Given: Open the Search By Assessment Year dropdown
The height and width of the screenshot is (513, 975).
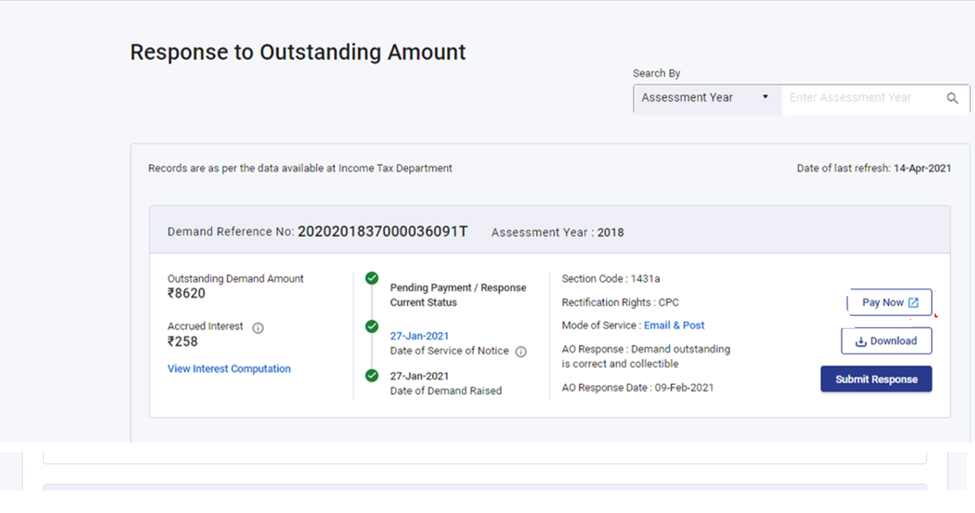Looking at the screenshot, I should pyautogui.click(x=706, y=98).
